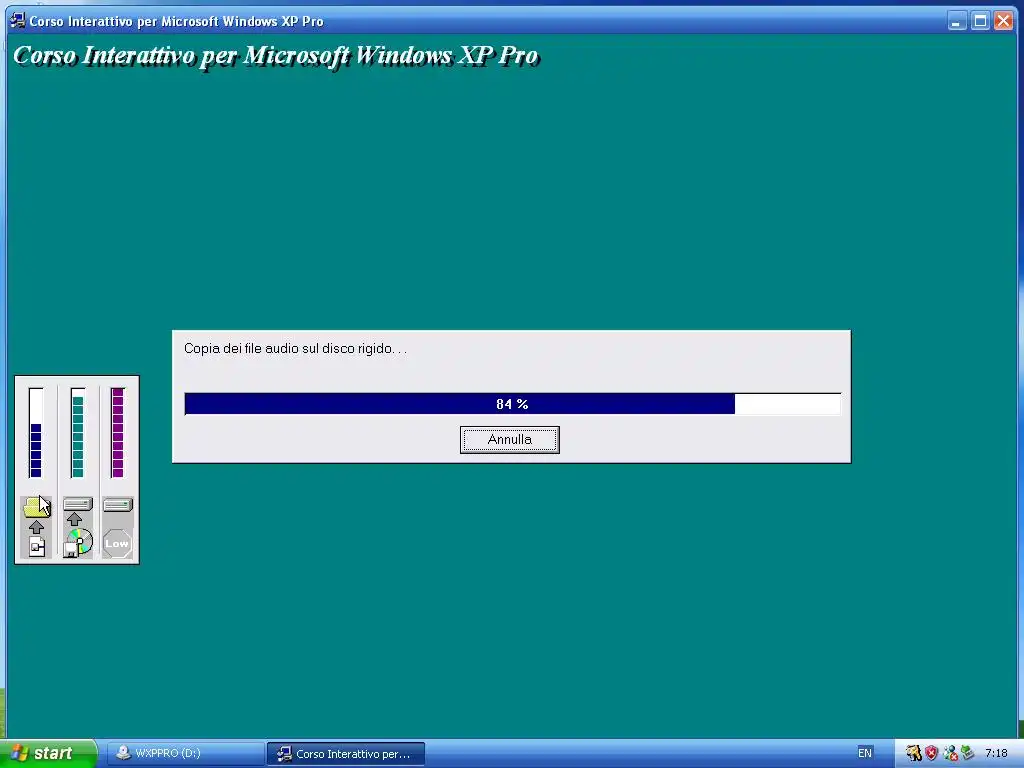Click the tiger icon in system tray
Viewport: 1024px width, 768px height.
pos(913,753)
